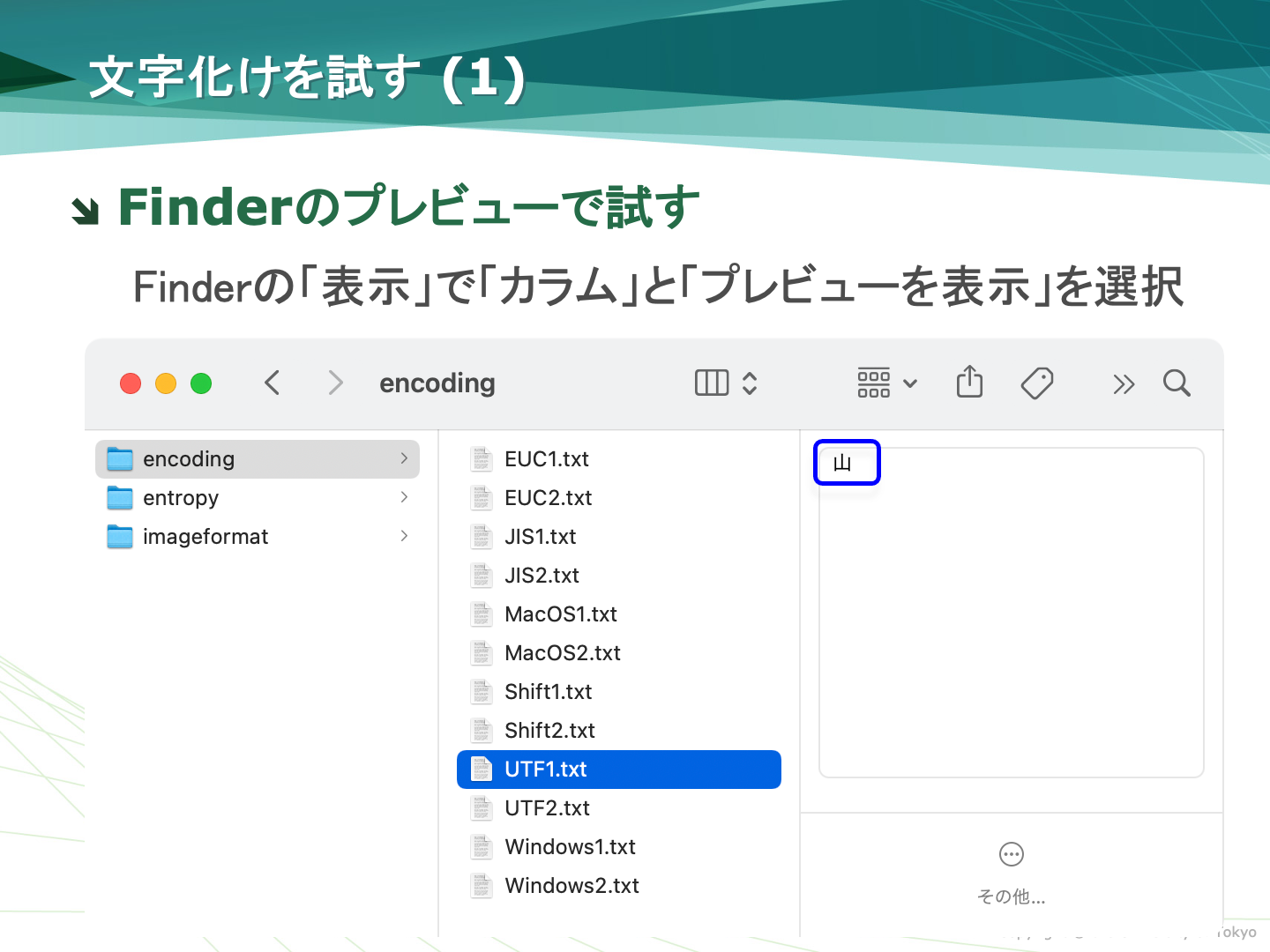The height and width of the screenshot is (952, 1270).
Task: Click the document icon beside JIS1.txt
Action: [482, 537]
